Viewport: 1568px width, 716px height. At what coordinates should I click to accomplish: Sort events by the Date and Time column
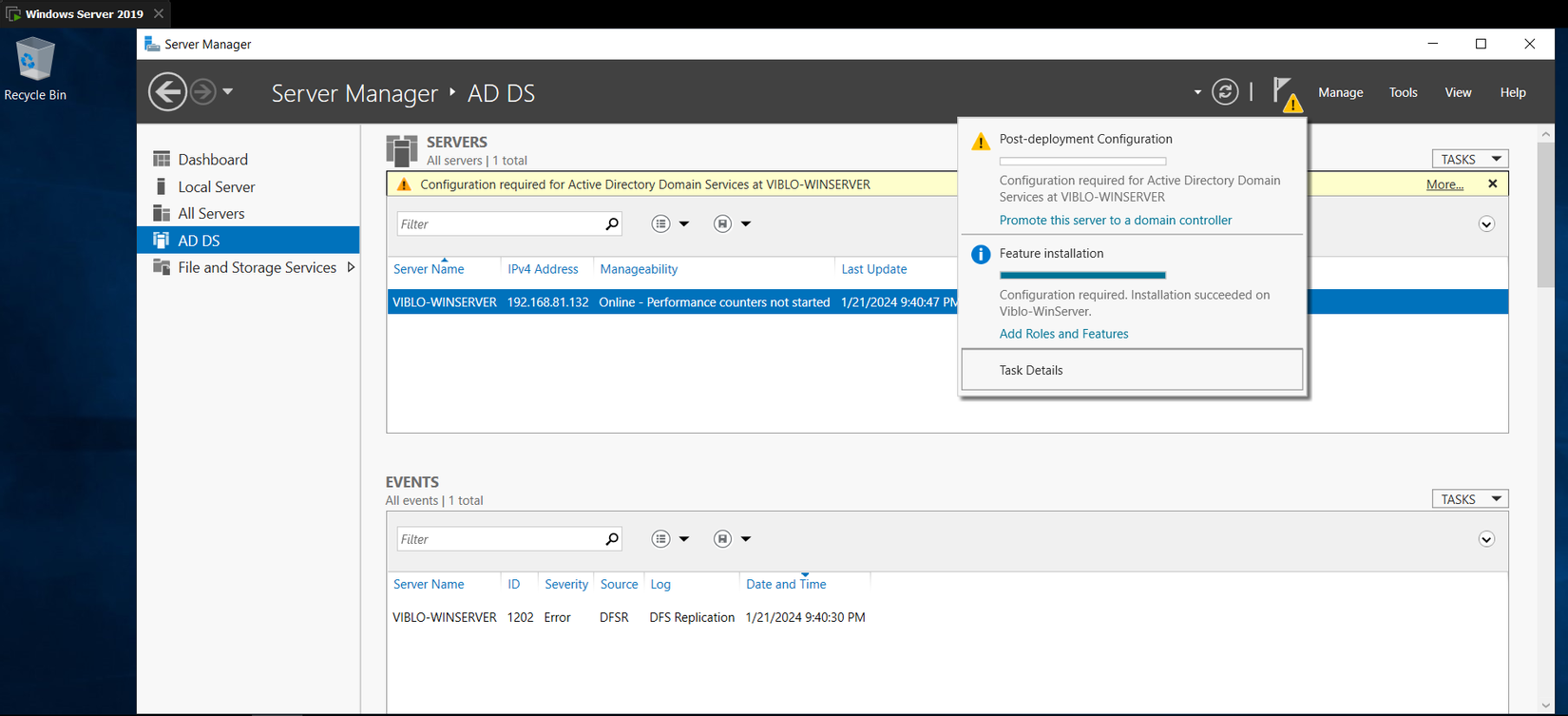point(786,585)
